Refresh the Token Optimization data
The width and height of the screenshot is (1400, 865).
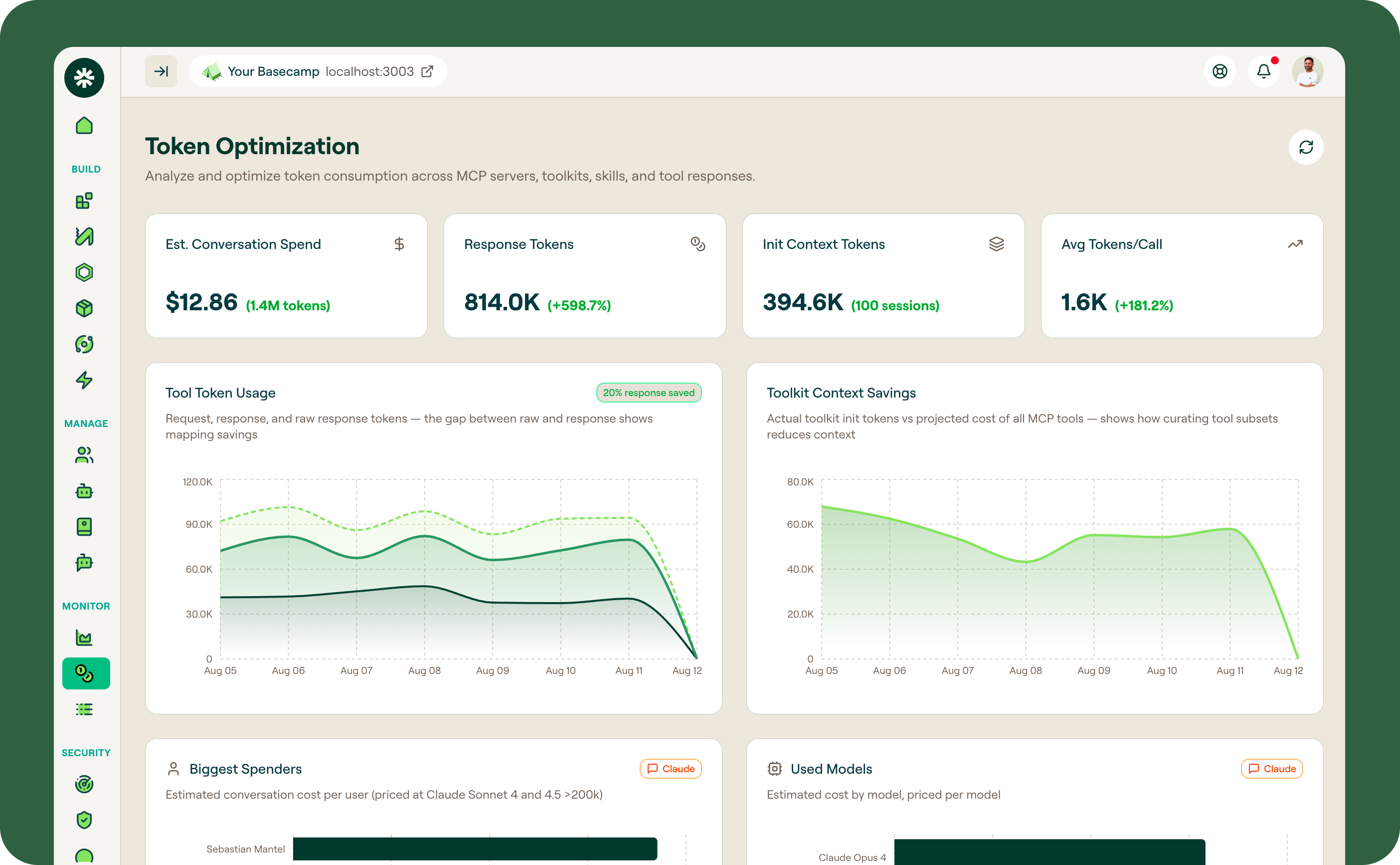point(1306,148)
